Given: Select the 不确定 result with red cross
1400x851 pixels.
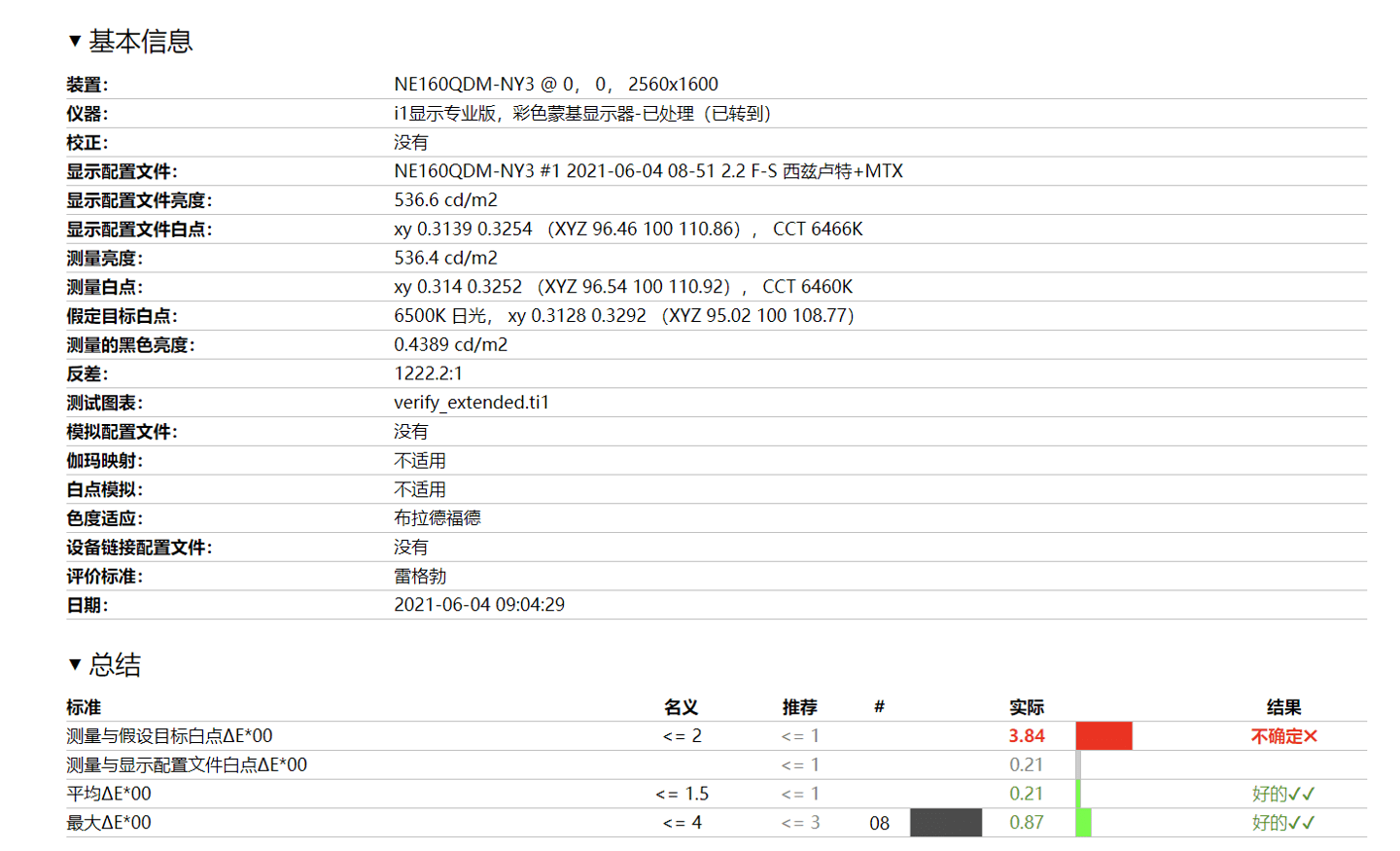Looking at the screenshot, I should [1283, 736].
